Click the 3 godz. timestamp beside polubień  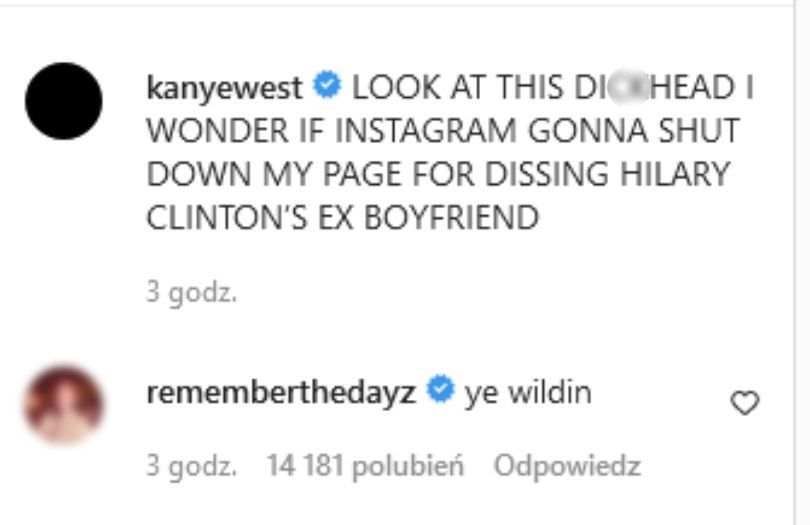click(192, 466)
